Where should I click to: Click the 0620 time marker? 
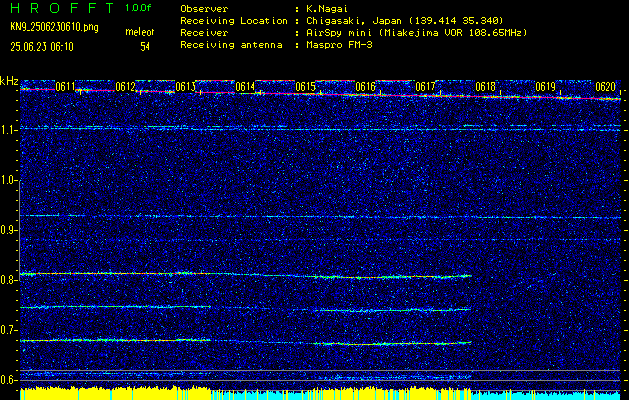pyautogui.click(x=605, y=87)
